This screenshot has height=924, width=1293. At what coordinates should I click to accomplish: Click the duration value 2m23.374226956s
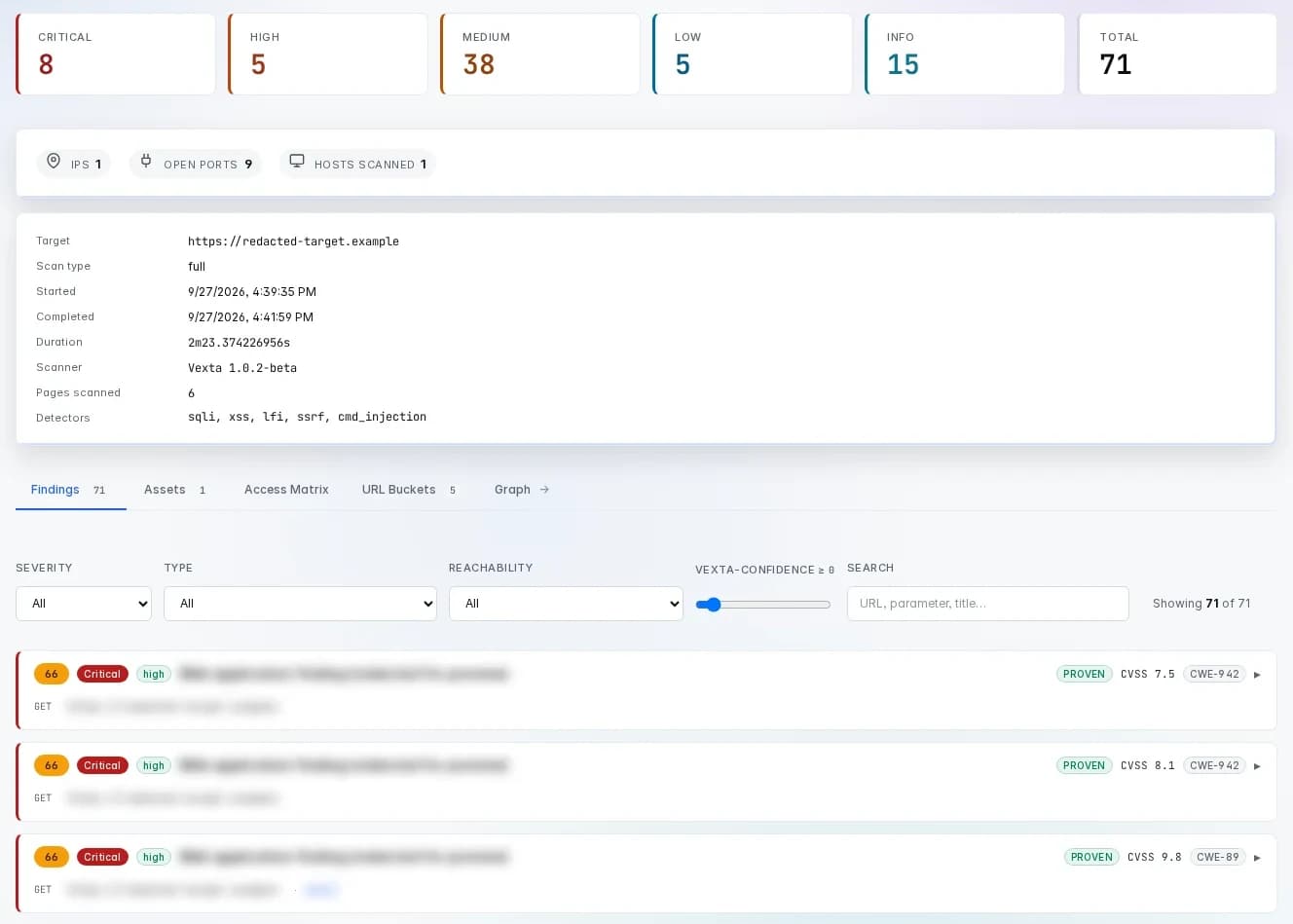(x=239, y=343)
